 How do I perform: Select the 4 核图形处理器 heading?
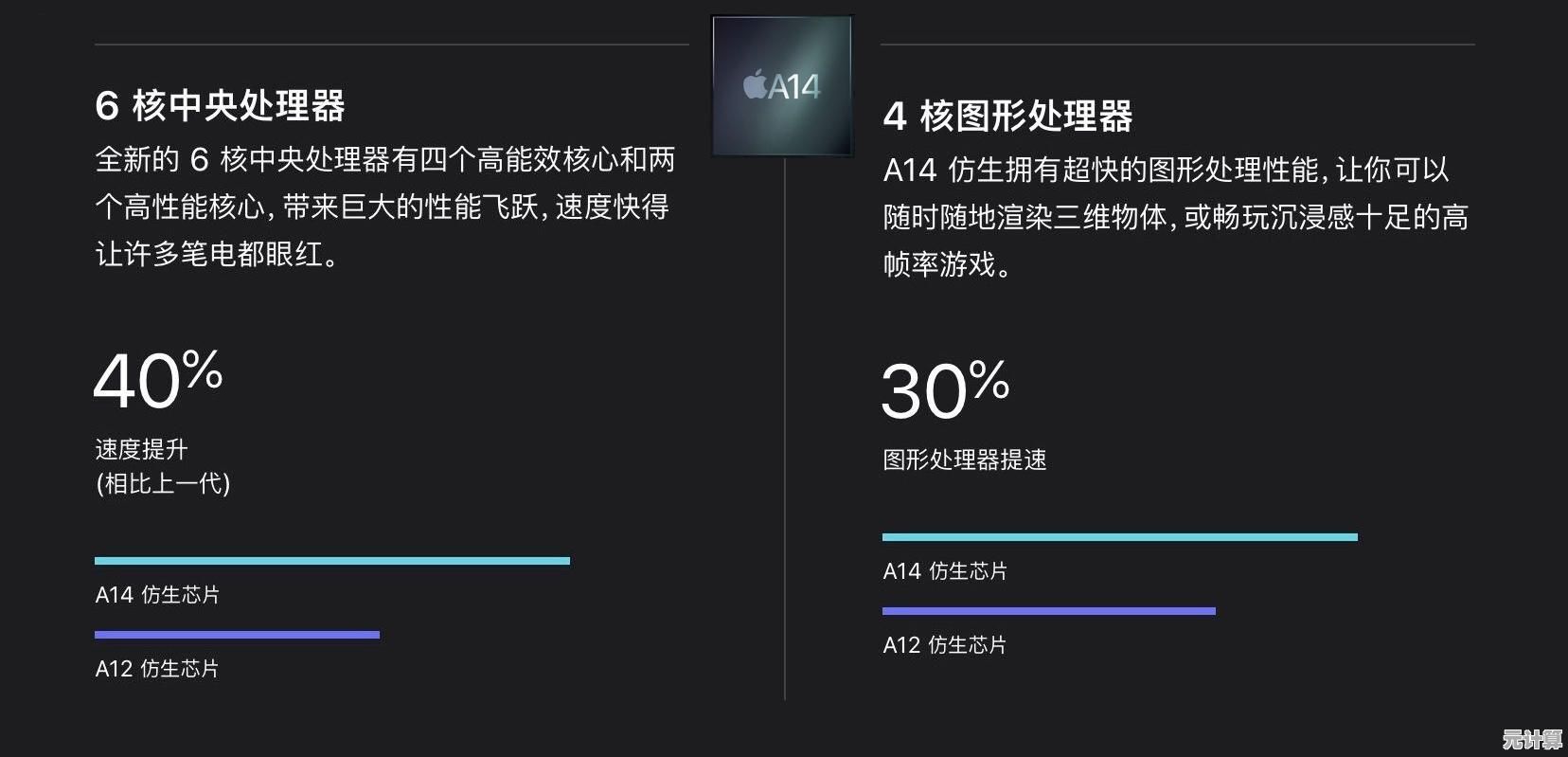(1007, 116)
